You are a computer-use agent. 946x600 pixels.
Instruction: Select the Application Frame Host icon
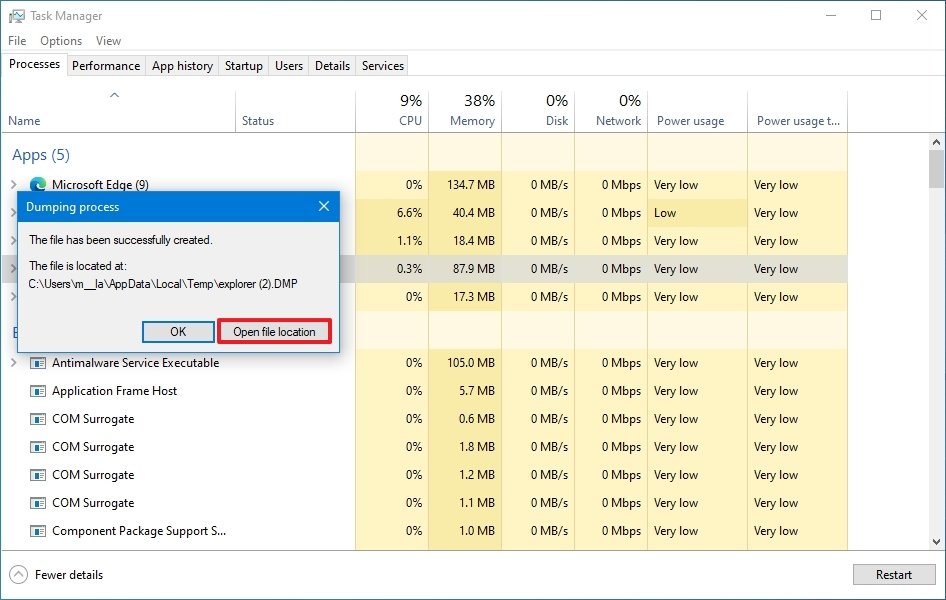pyautogui.click(x=37, y=391)
